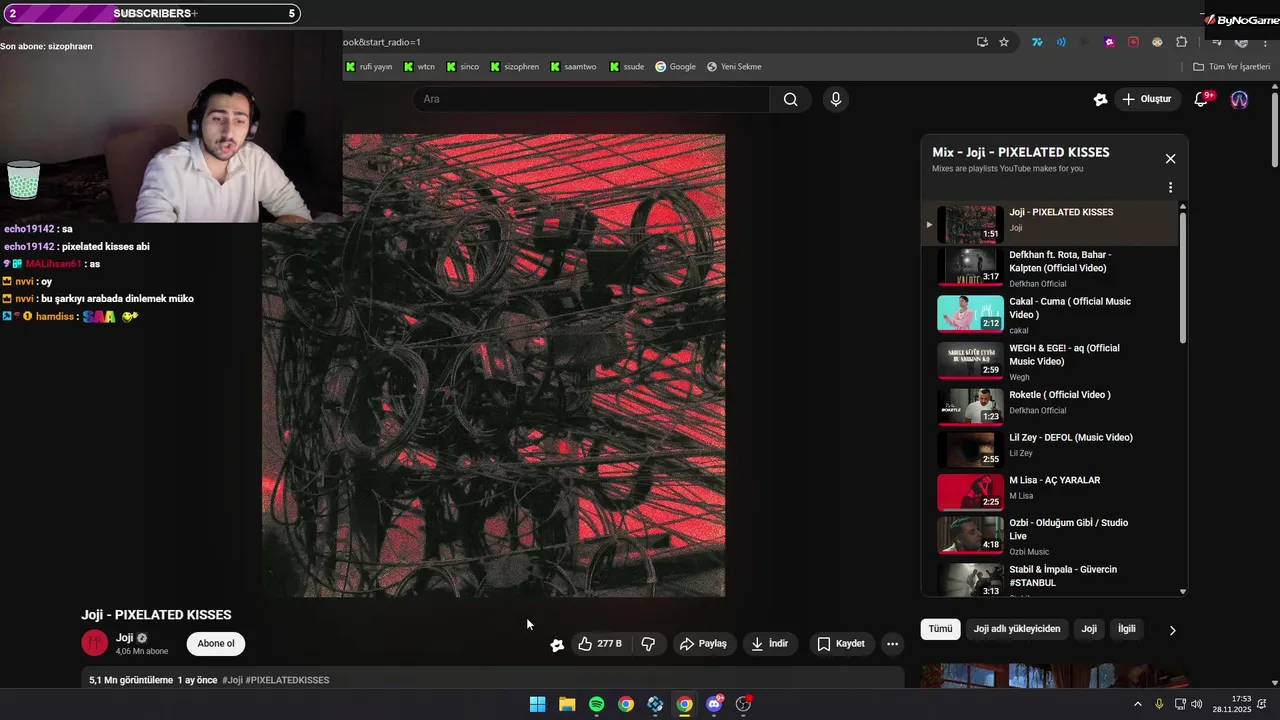The height and width of the screenshot is (720, 1280).
Task: Click the sparkle icon left of like button
Action: 557,645
